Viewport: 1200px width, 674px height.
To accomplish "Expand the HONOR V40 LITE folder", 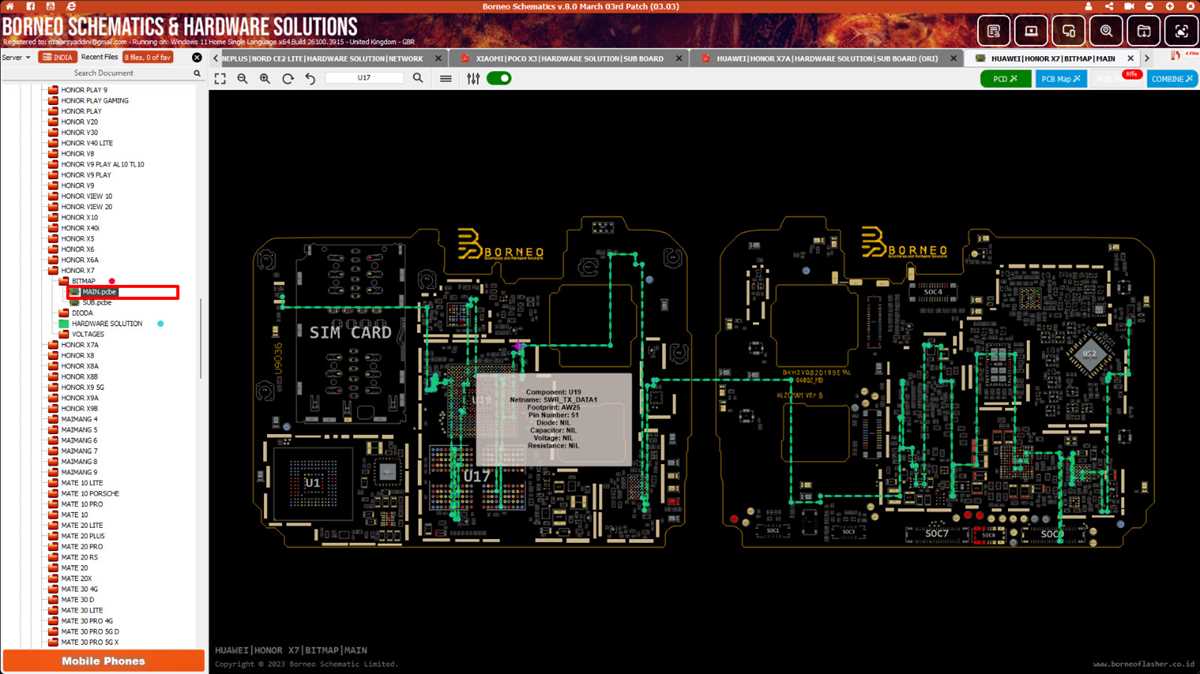I will pyautogui.click(x=86, y=143).
